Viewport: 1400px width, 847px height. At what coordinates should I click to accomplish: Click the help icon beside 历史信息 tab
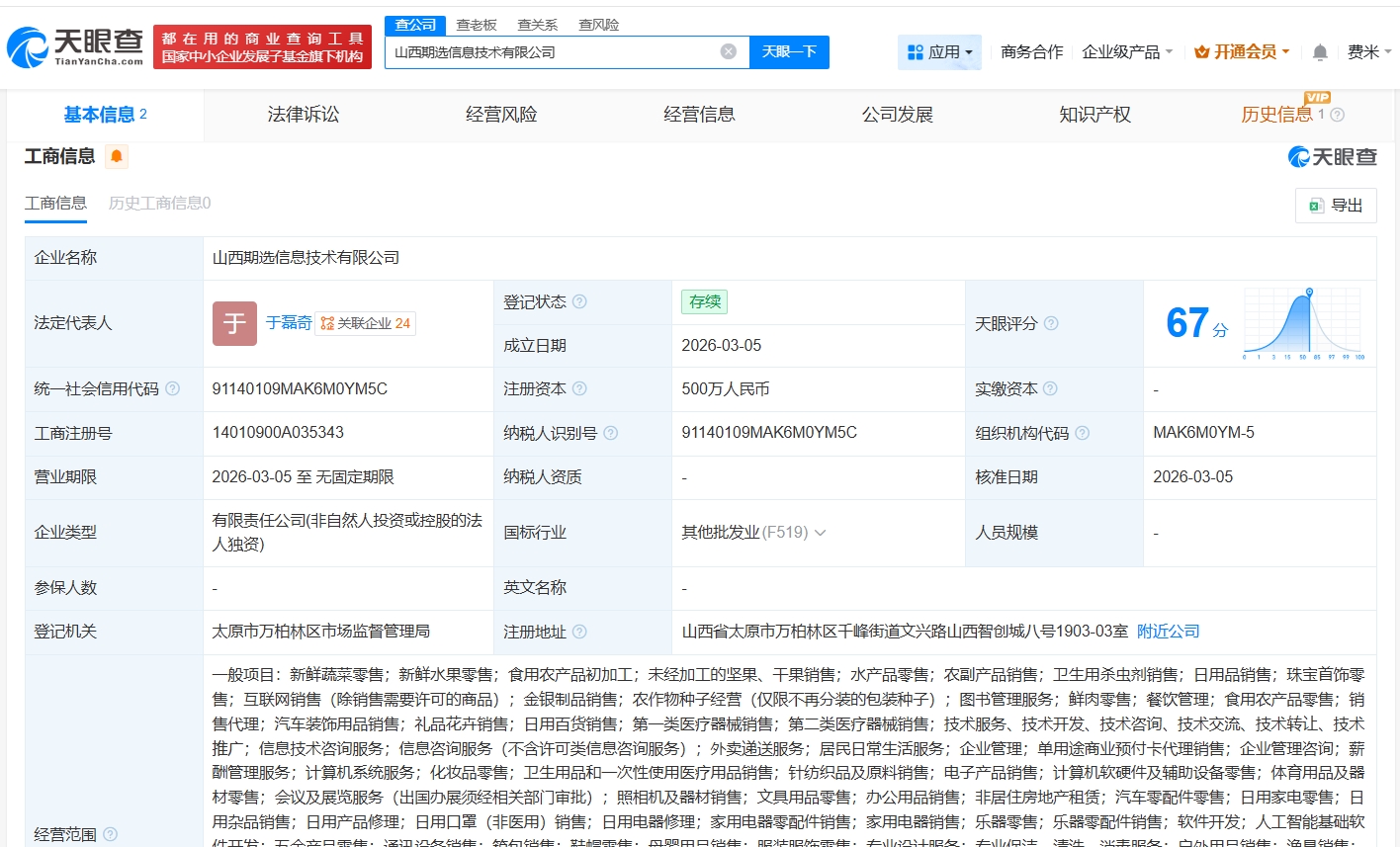[x=1338, y=115]
